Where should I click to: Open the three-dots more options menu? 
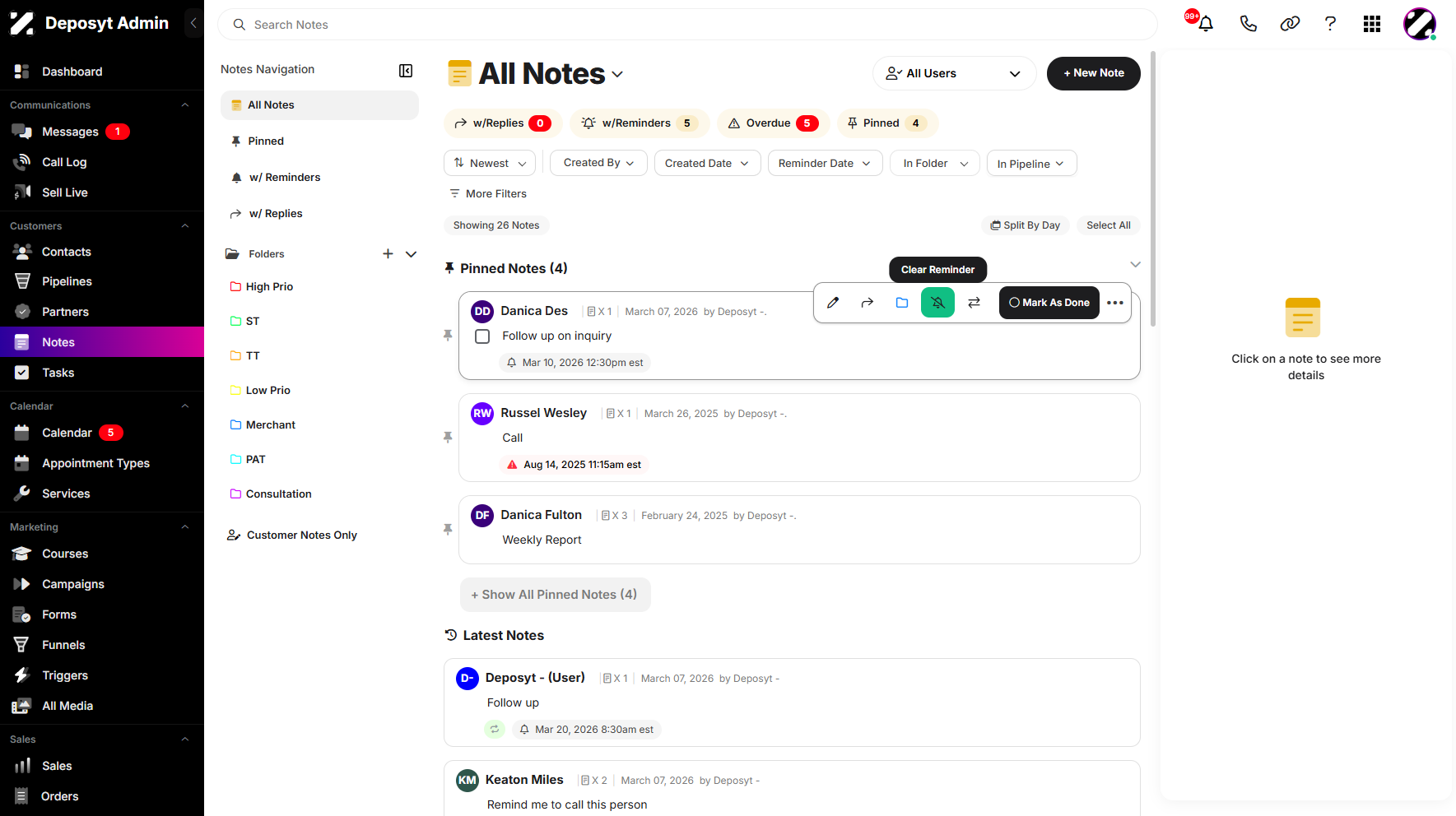(x=1115, y=303)
